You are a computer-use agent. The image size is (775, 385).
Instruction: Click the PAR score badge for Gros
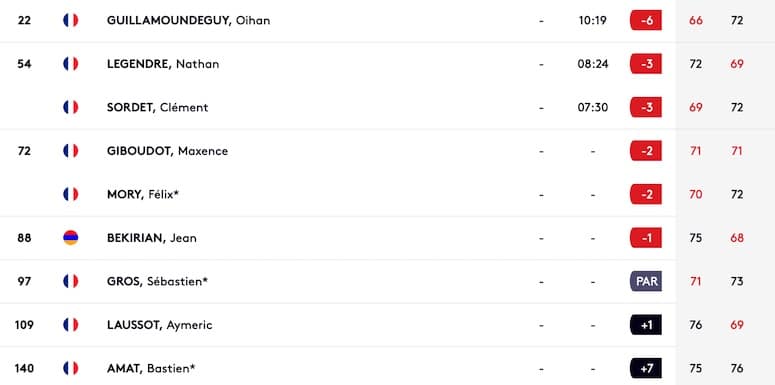tap(646, 281)
